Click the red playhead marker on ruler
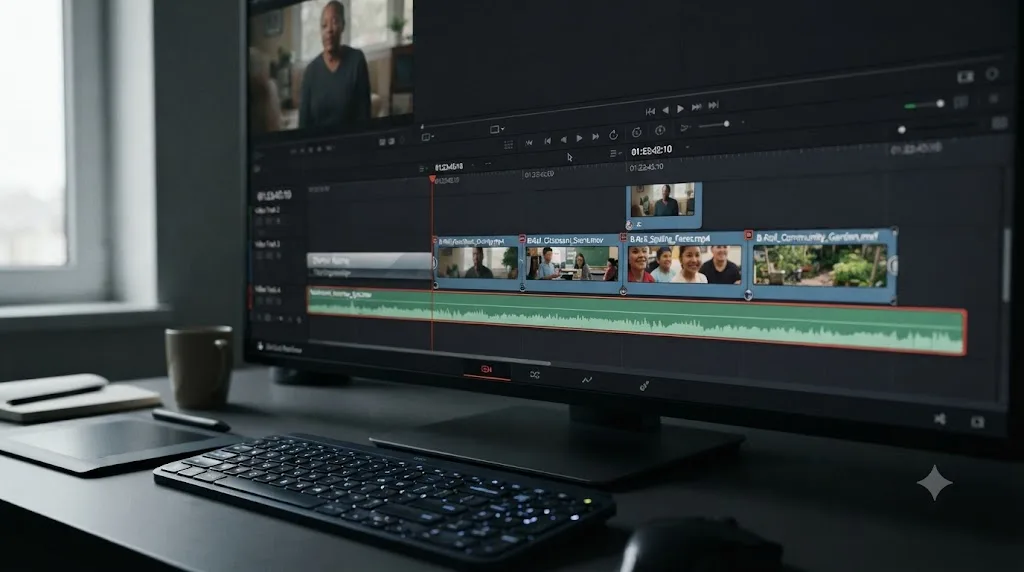This screenshot has height=572, width=1024. click(x=432, y=179)
